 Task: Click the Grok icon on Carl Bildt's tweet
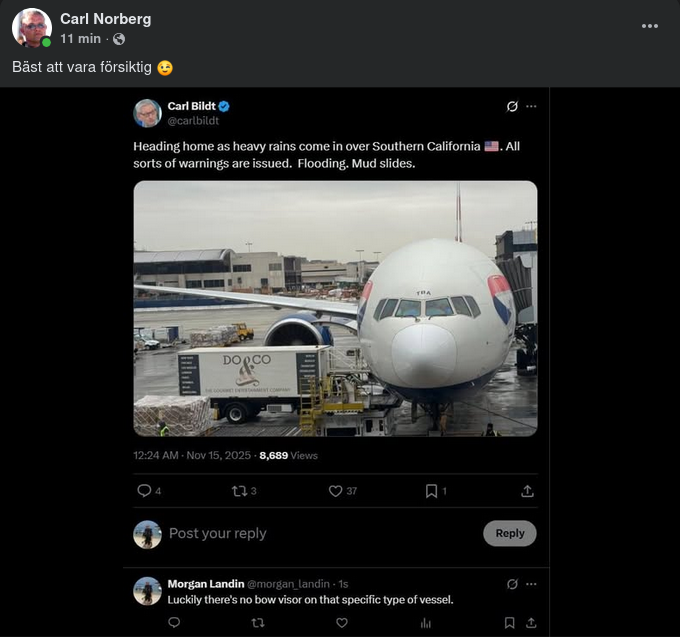pos(512,106)
